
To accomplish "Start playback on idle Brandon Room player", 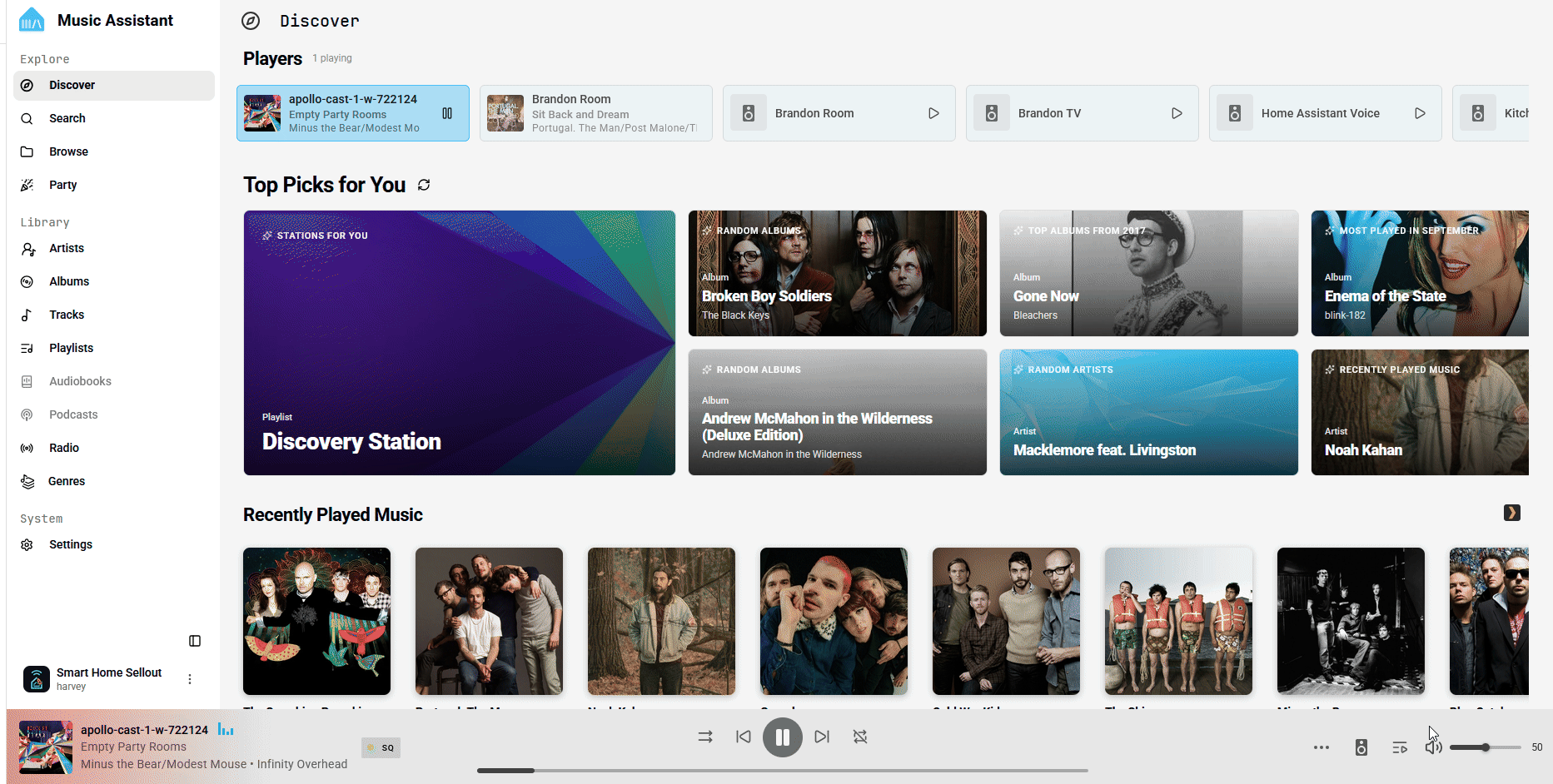I will [933, 113].
